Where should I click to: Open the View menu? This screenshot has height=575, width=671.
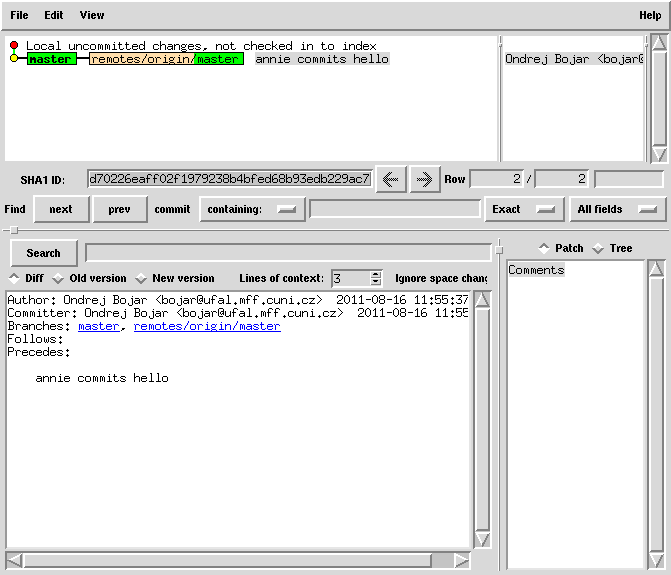tap(92, 15)
